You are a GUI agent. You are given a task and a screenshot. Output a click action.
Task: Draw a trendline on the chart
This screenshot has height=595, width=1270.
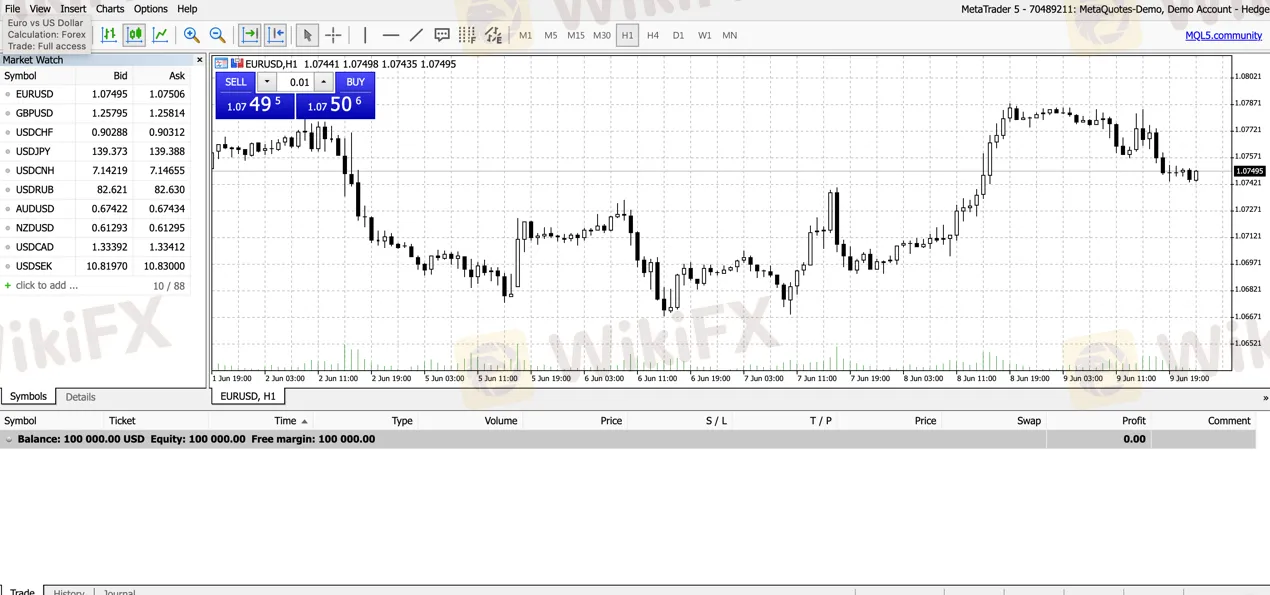[x=417, y=35]
